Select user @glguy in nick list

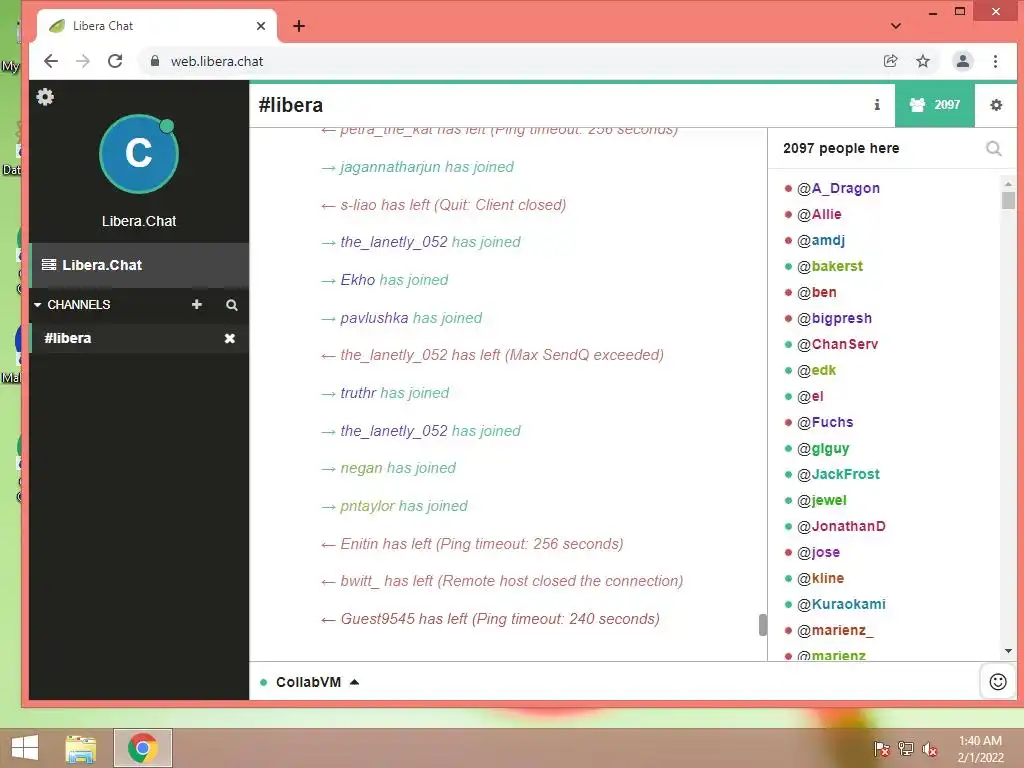point(823,448)
